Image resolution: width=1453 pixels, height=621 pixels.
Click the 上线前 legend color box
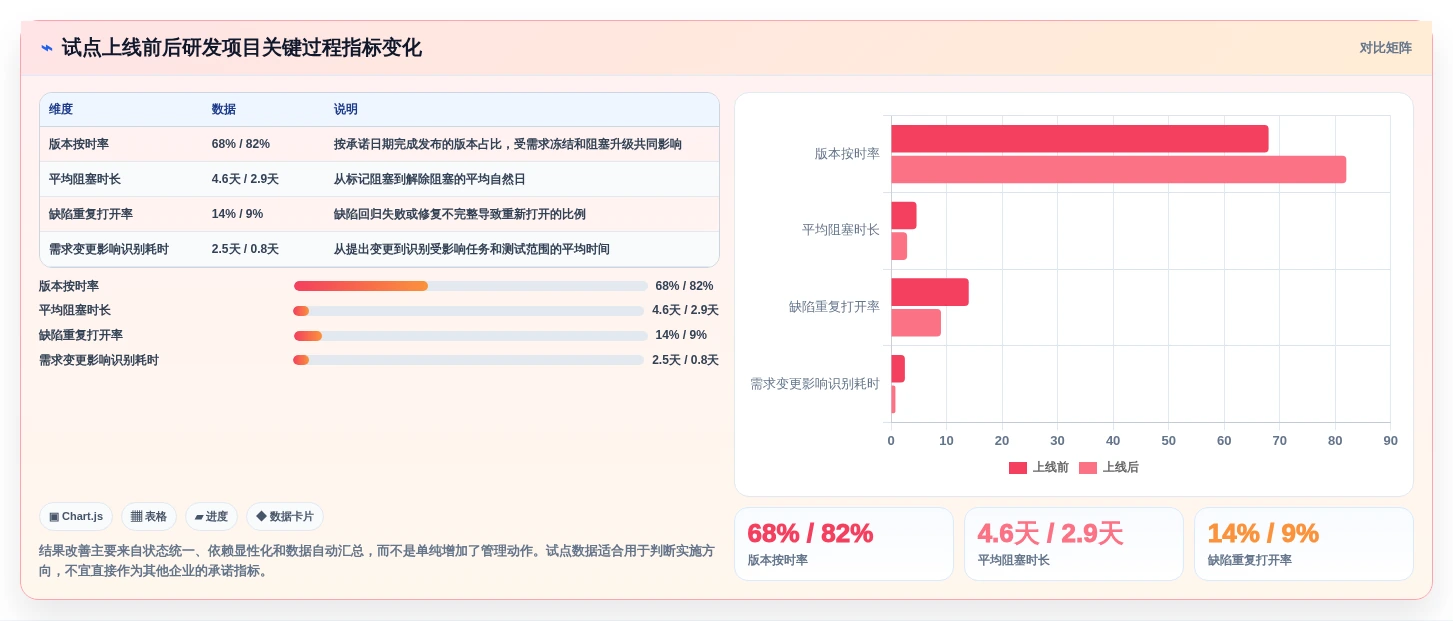click(1018, 467)
